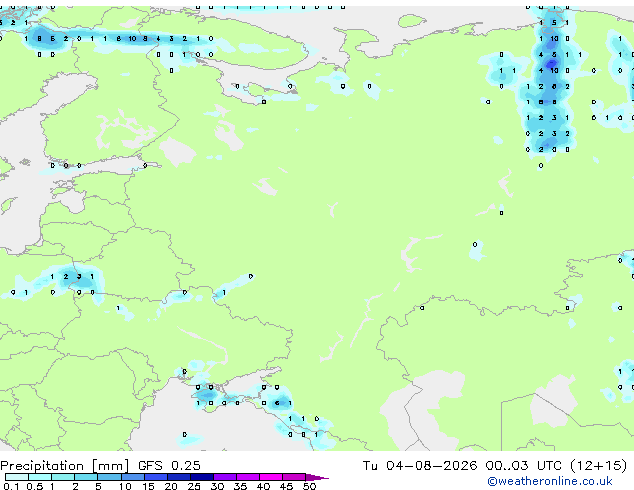Click the legend label 20
The height and width of the screenshot is (490, 634).
[x=171, y=486]
